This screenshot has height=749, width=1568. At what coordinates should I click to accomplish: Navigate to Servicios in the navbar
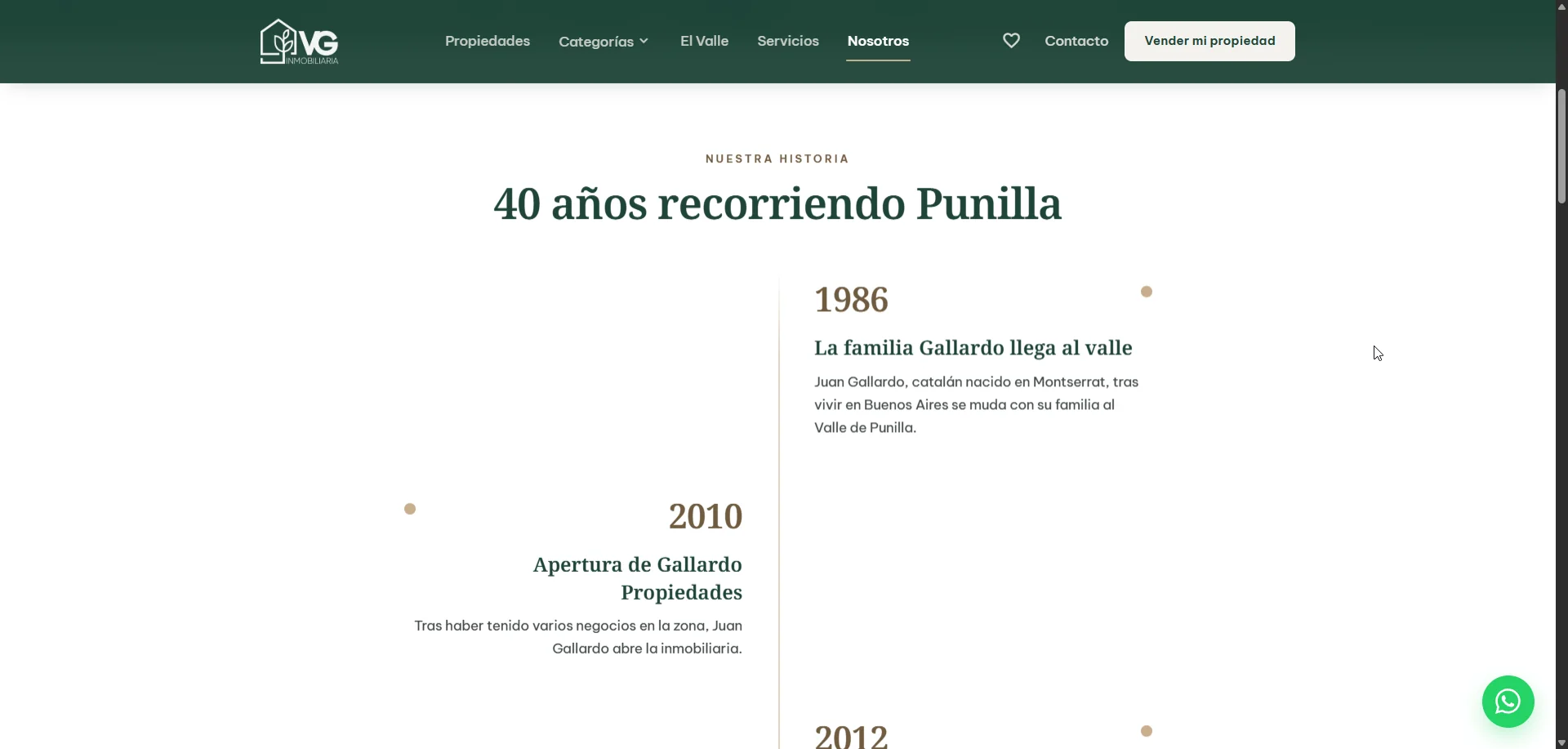pyautogui.click(x=788, y=41)
